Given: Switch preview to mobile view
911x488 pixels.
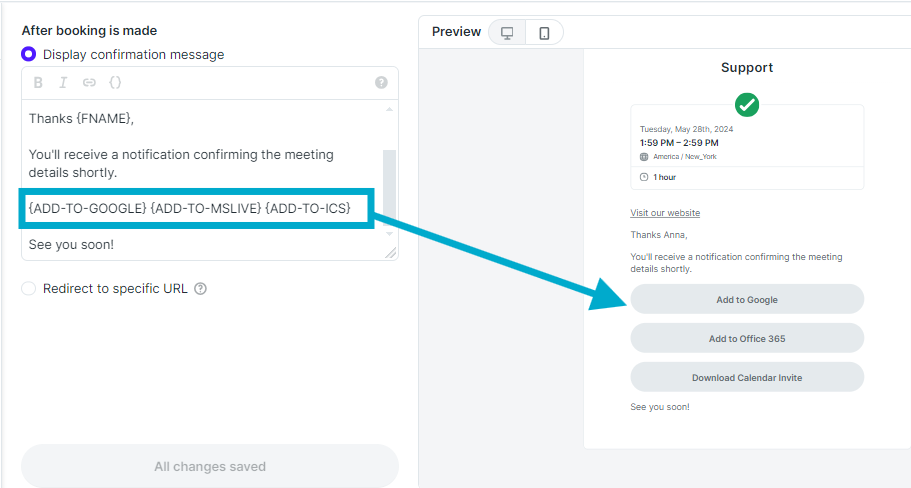Looking at the screenshot, I should [x=544, y=33].
